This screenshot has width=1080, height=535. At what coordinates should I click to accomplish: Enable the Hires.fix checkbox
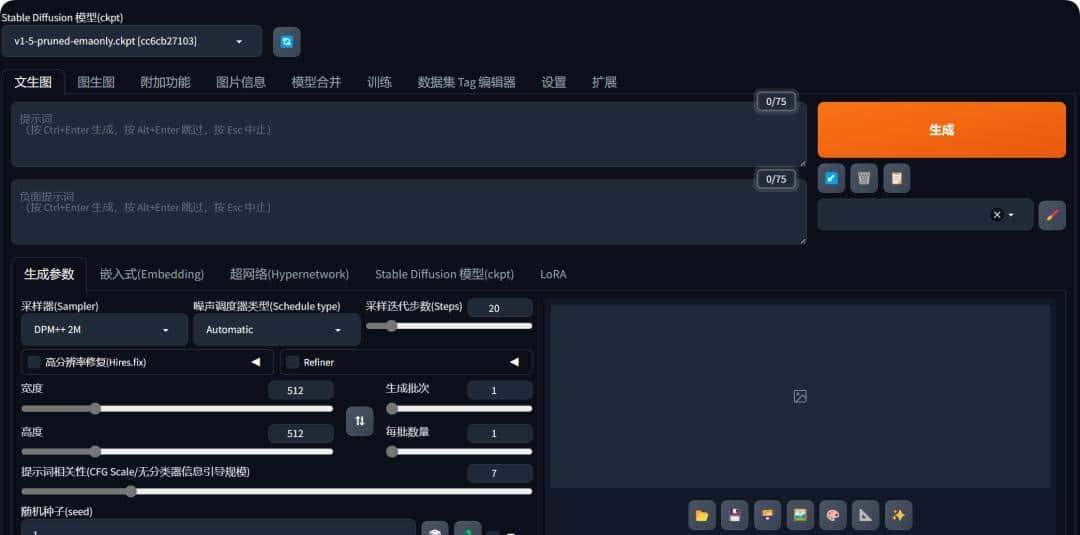tap(34, 362)
